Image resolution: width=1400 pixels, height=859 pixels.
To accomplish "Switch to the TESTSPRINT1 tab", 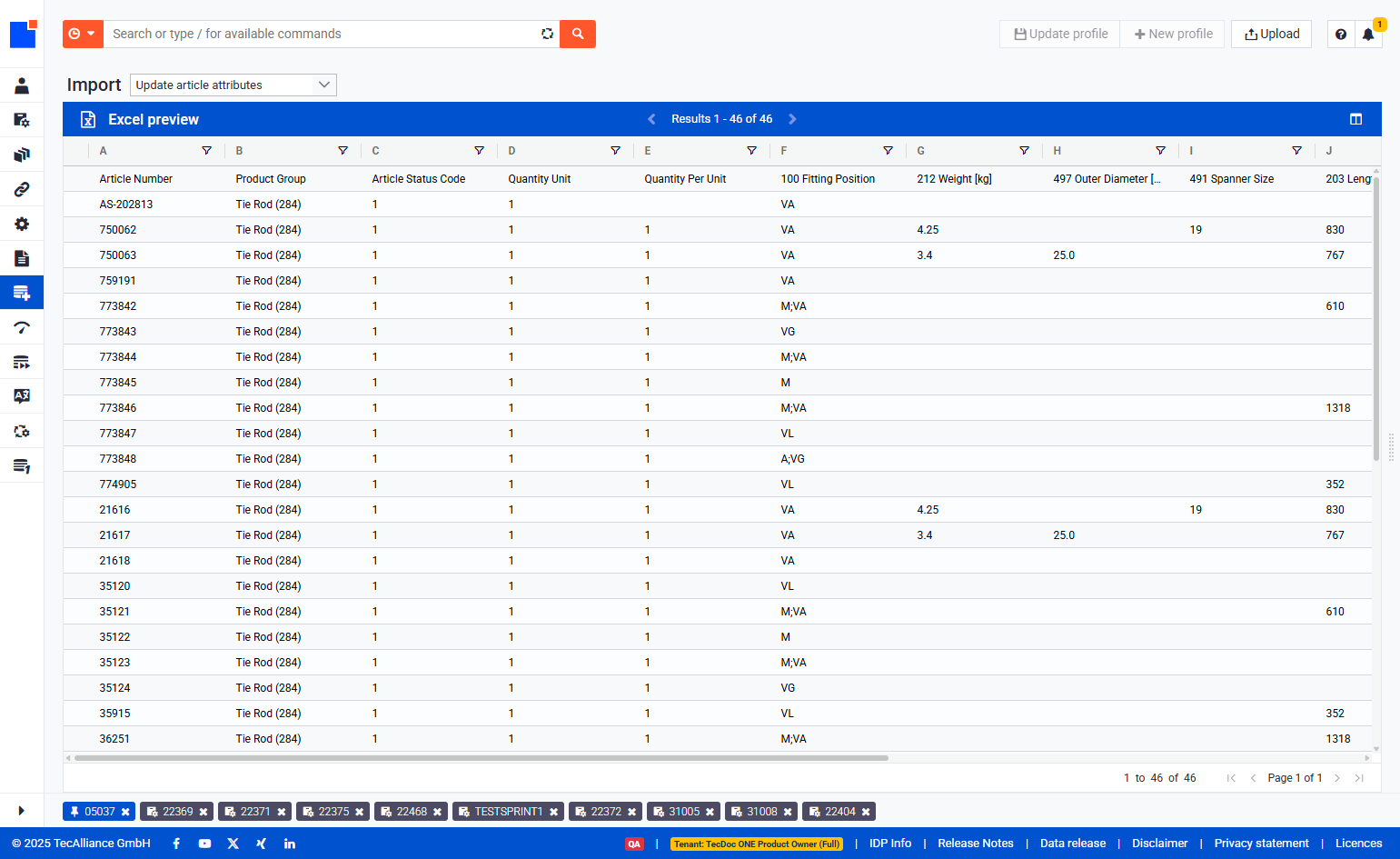I will (x=508, y=812).
